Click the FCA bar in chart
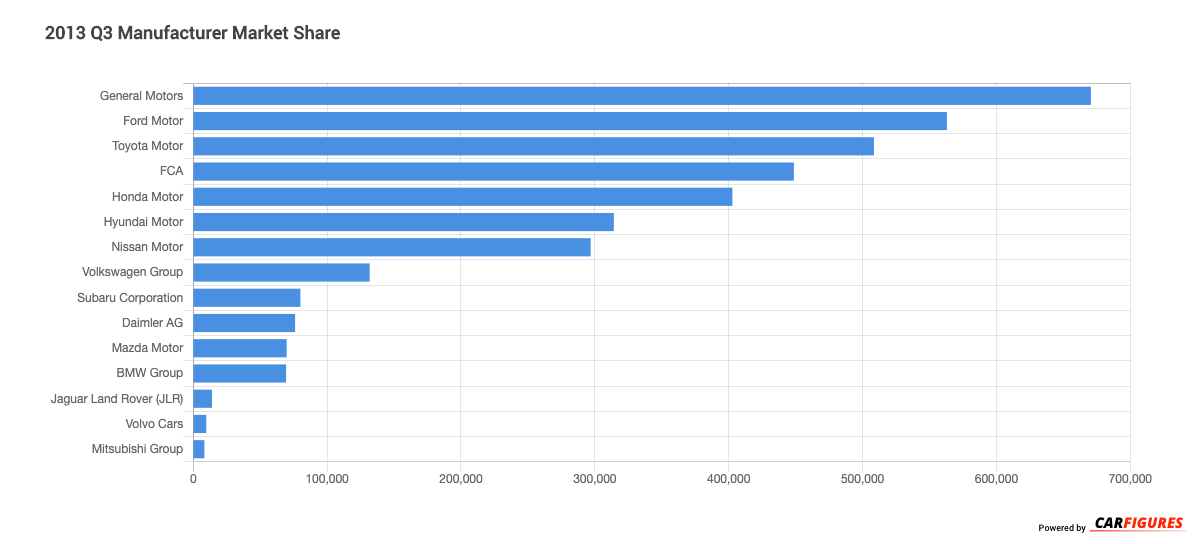Image resolution: width=1200 pixels, height=544 pixels. point(493,172)
